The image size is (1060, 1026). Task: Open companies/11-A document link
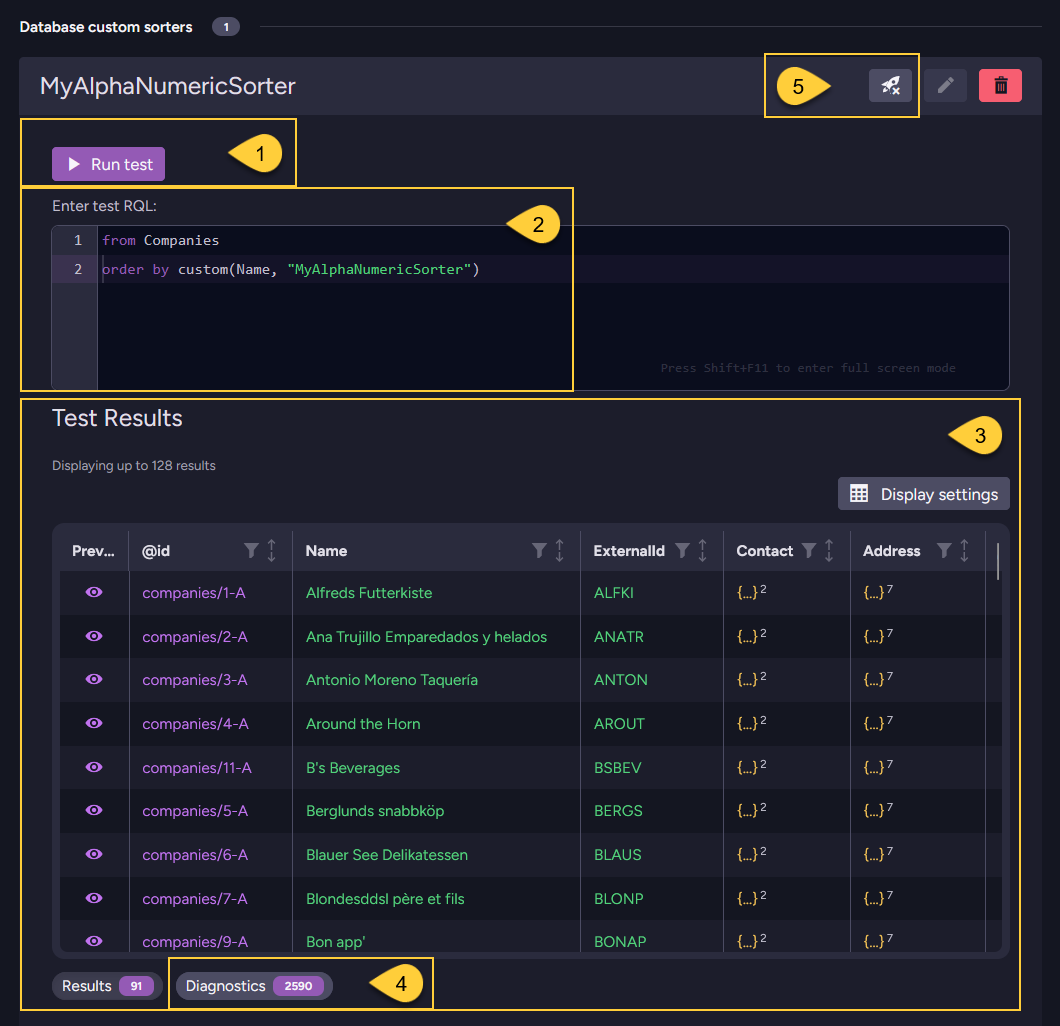pos(197,768)
